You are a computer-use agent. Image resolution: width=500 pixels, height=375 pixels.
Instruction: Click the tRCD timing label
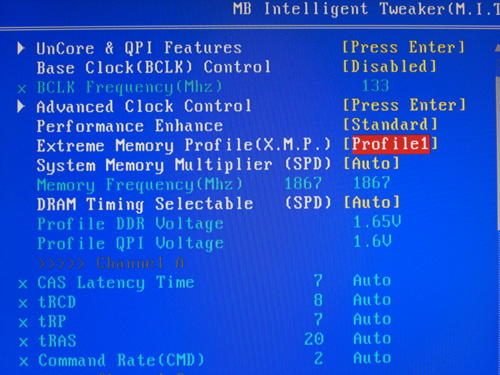(57, 302)
